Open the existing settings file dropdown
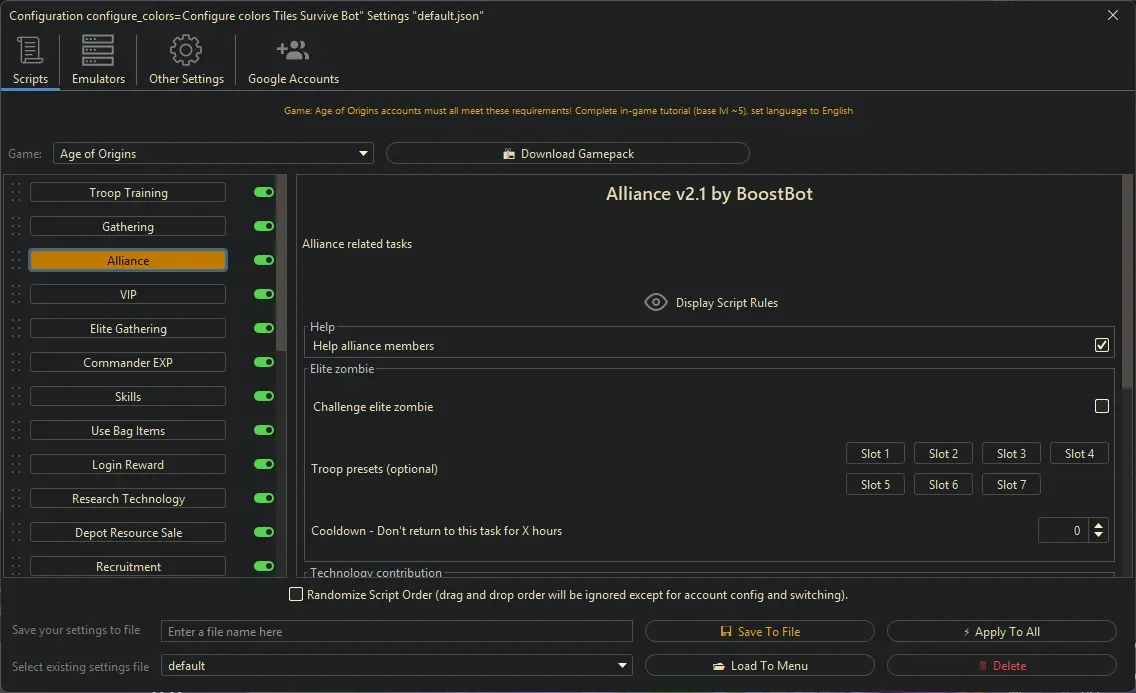This screenshot has height=693, width=1136. [x=623, y=666]
